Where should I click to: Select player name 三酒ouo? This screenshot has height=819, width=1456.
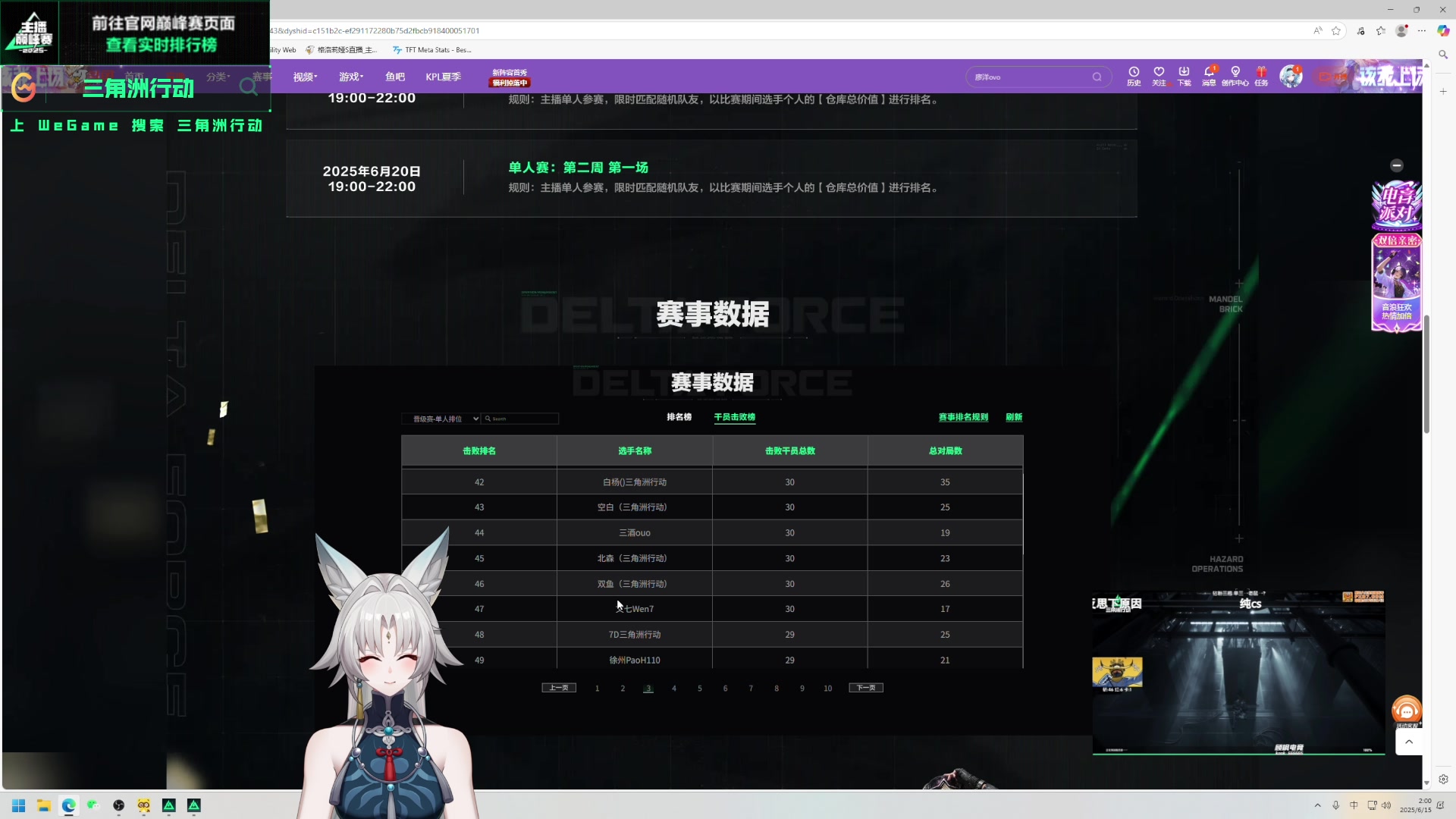(635, 533)
